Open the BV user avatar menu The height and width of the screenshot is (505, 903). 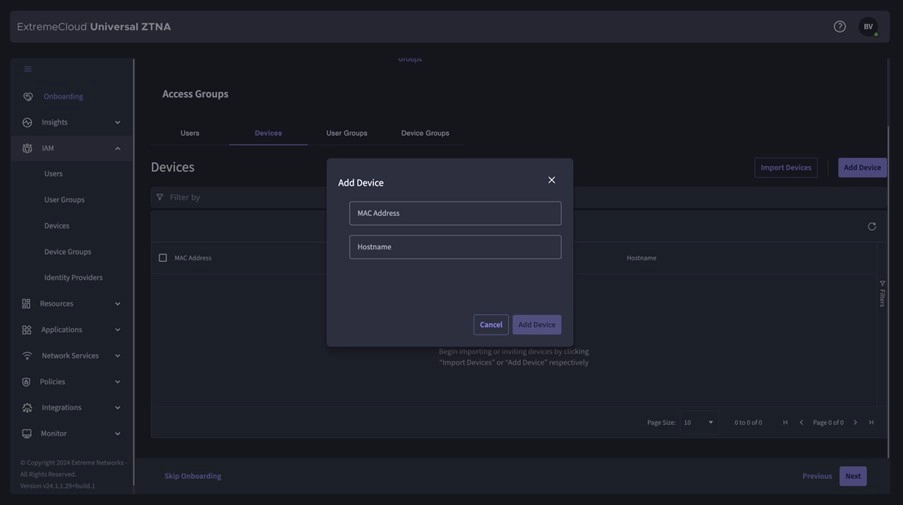pos(868,26)
